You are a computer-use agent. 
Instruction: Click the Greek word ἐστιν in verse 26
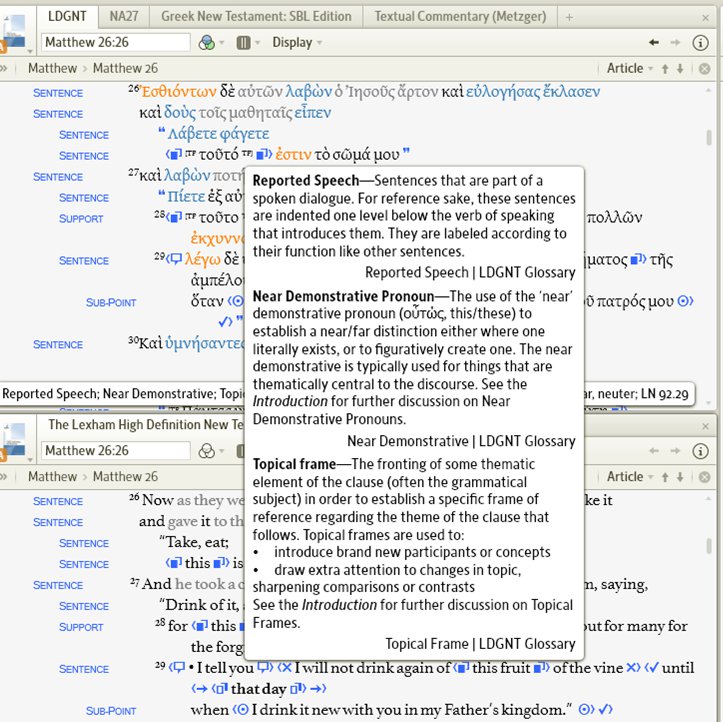tap(293, 154)
